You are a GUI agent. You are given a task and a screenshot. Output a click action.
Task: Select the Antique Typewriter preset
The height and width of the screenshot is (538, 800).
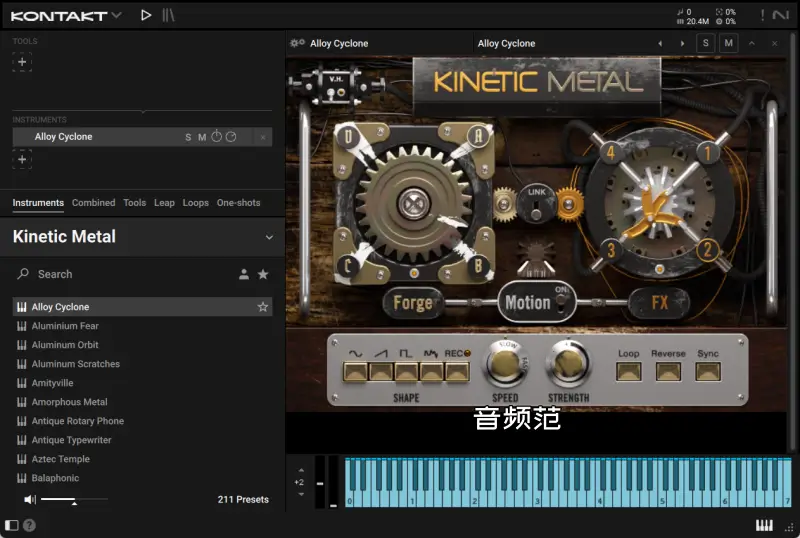(142, 440)
